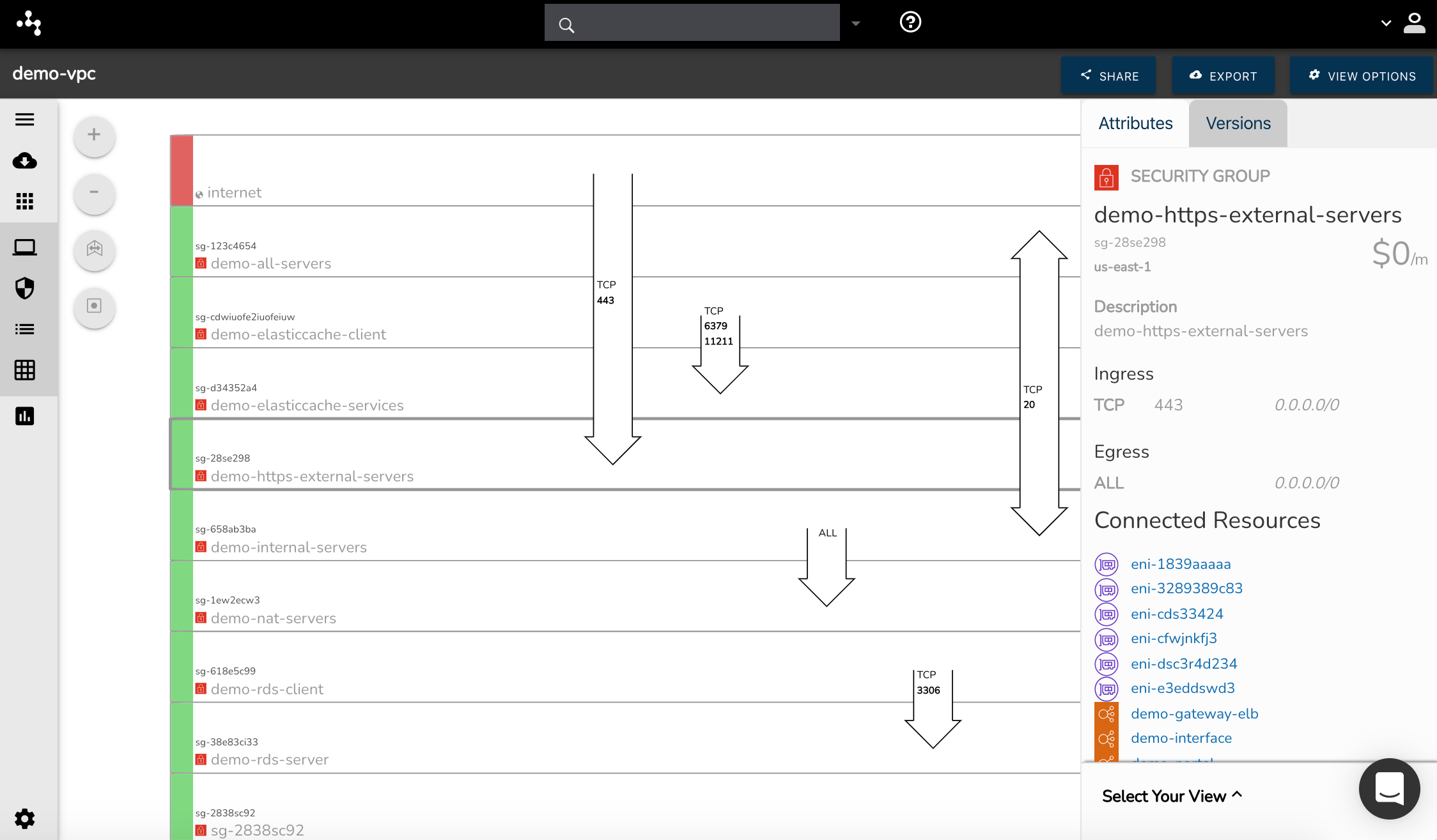The width and height of the screenshot is (1437, 840).
Task: Open the chat support bubble bottom right
Action: [1389, 789]
